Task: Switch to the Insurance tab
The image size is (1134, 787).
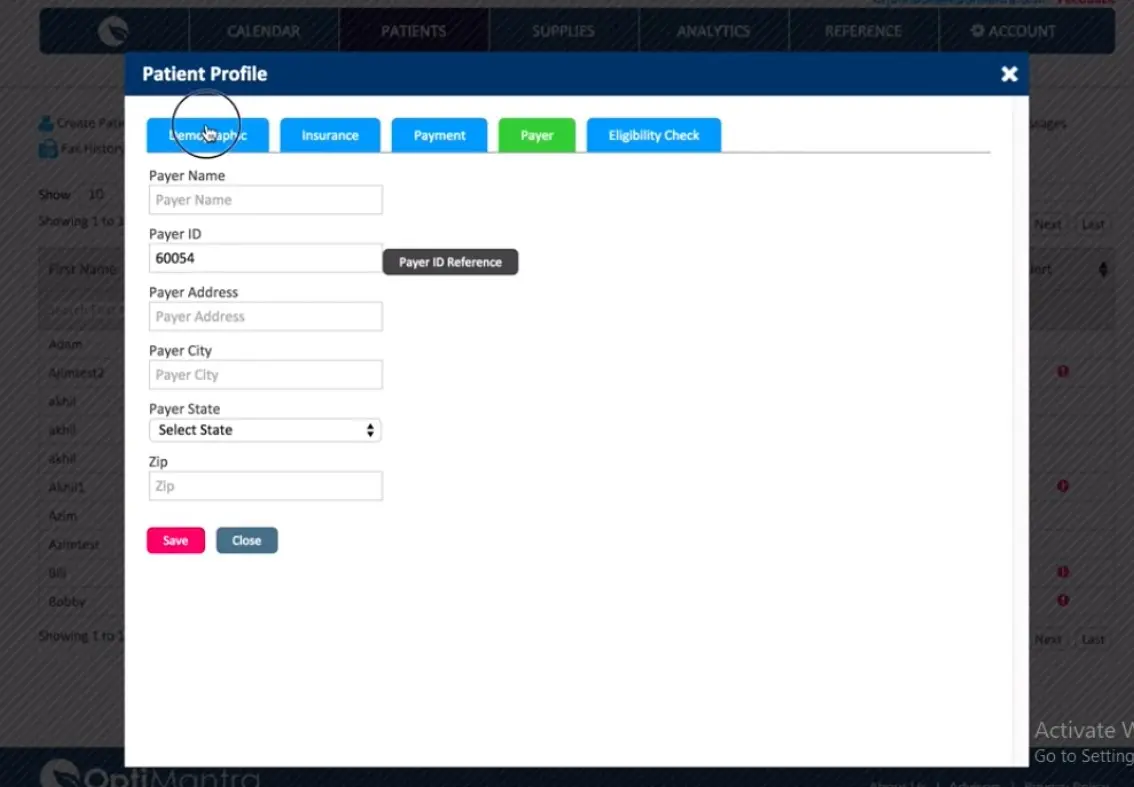Action: pyautogui.click(x=330, y=134)
